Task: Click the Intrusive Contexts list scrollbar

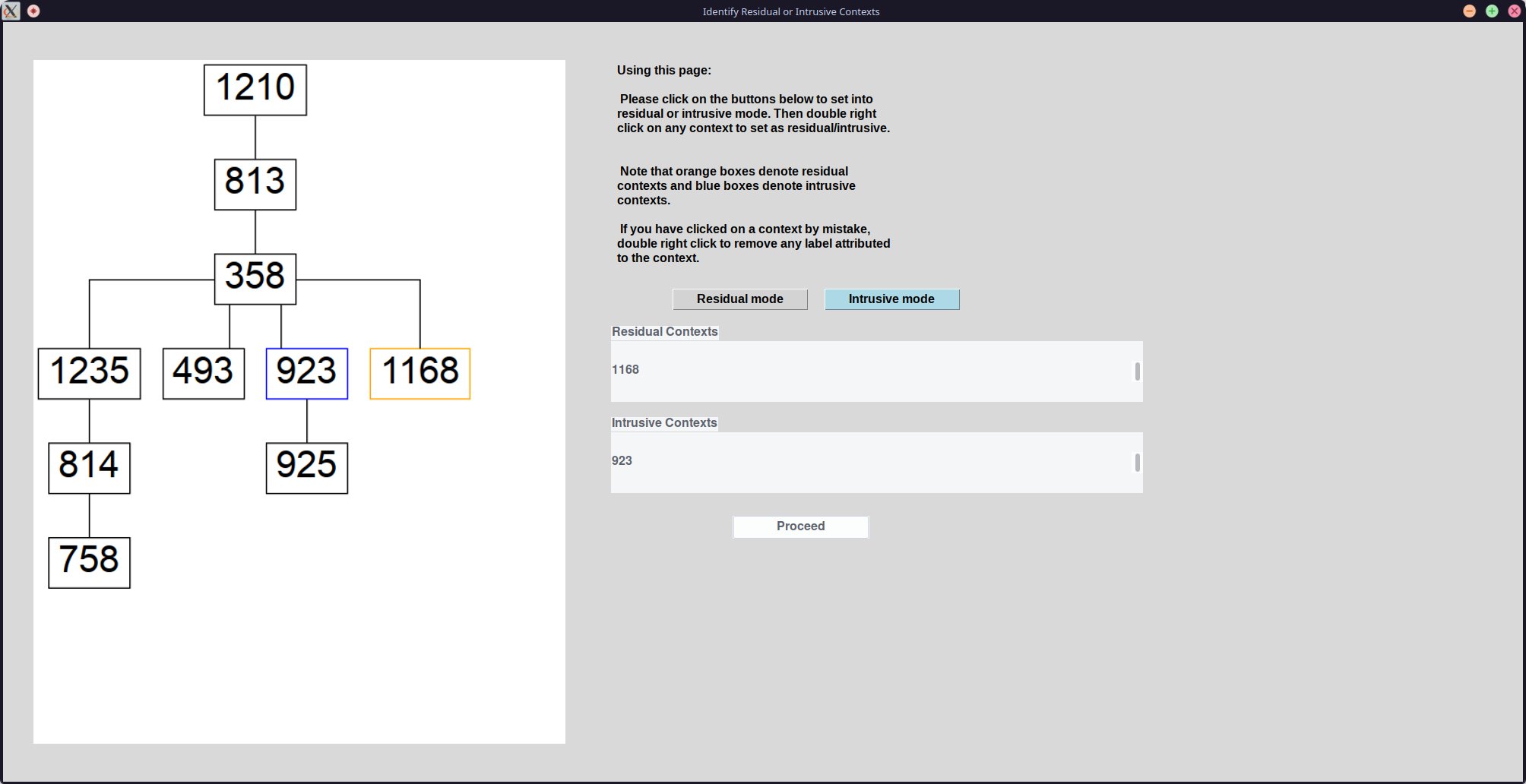Action: [x=1137, y=463]
